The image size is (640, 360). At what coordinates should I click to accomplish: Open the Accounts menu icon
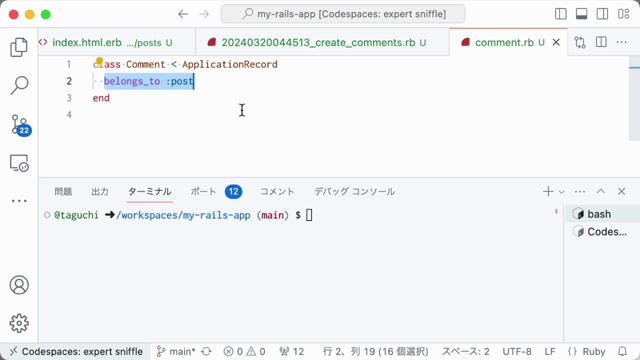coord(19,285)
